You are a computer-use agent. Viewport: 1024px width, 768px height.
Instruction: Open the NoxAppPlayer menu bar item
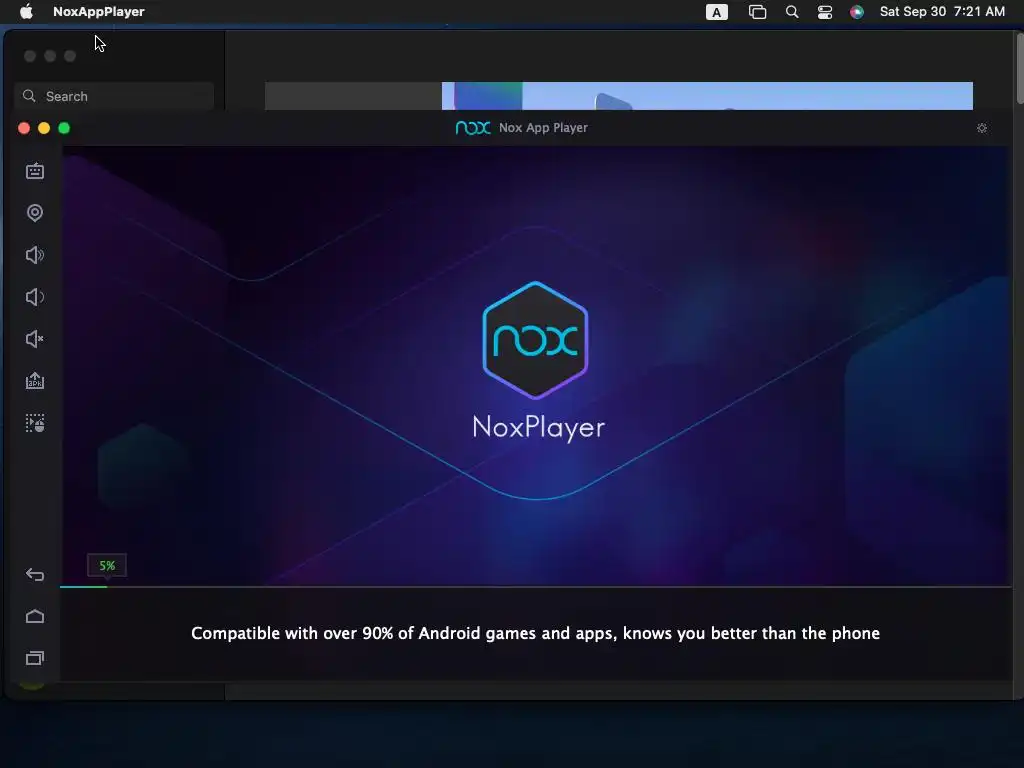click(99, 11)
